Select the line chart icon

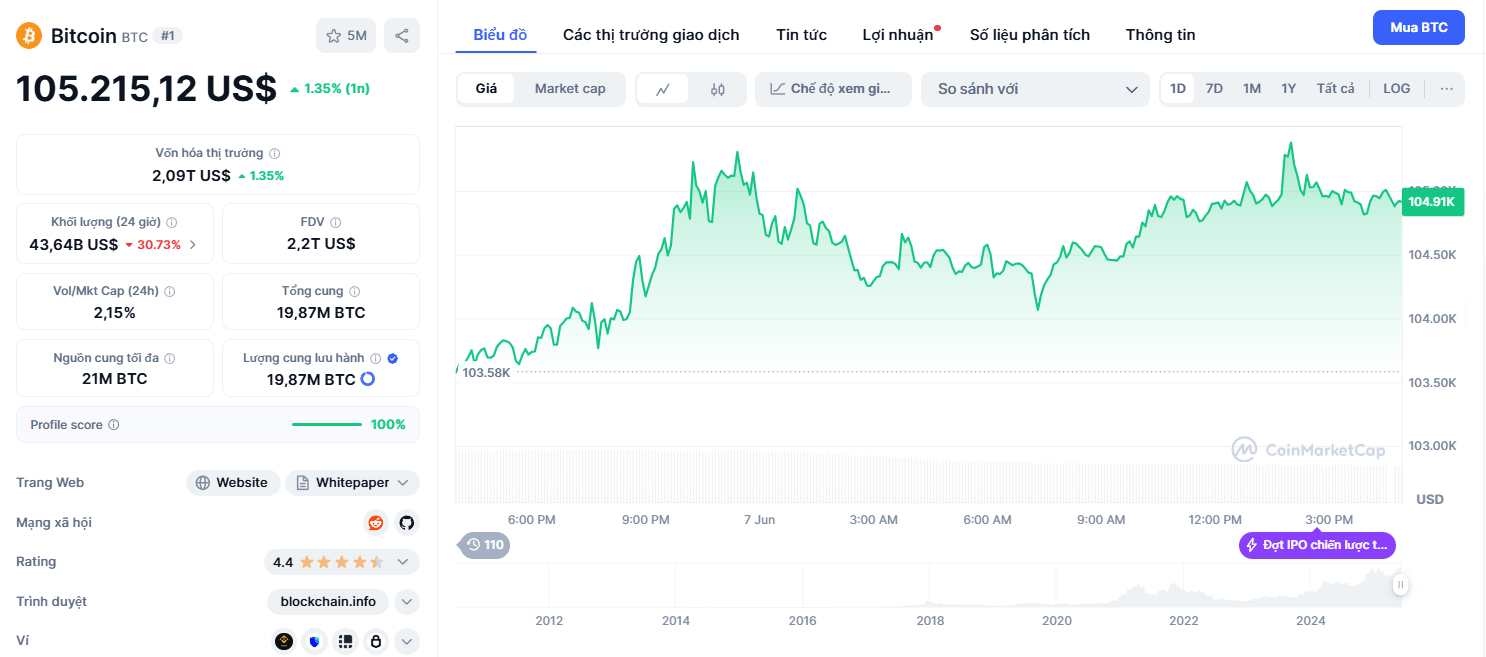[x=663, y=89]
